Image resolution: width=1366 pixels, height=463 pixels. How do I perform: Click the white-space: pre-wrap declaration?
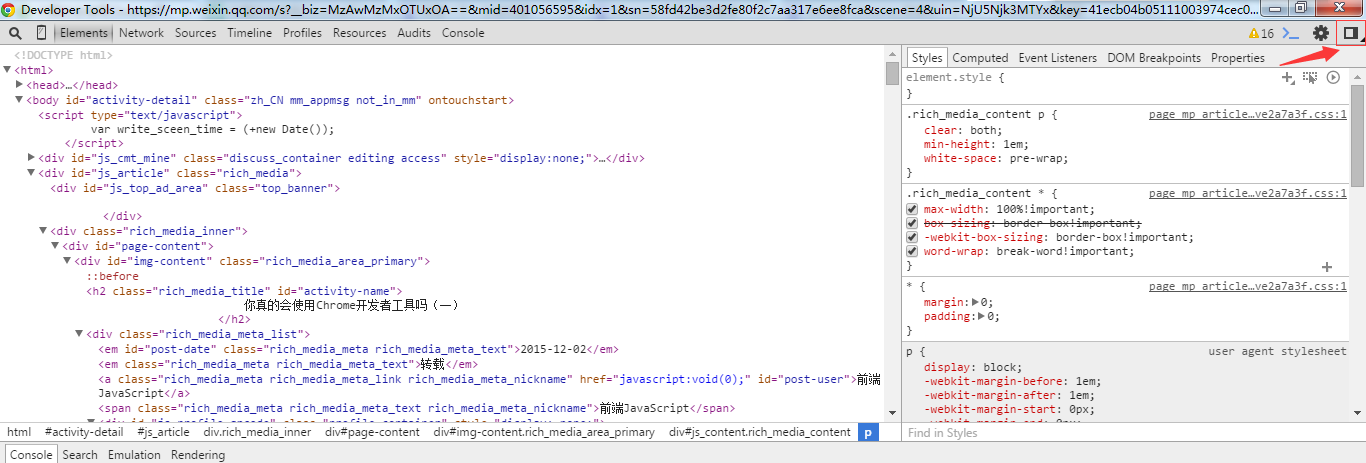pos(996,158)
